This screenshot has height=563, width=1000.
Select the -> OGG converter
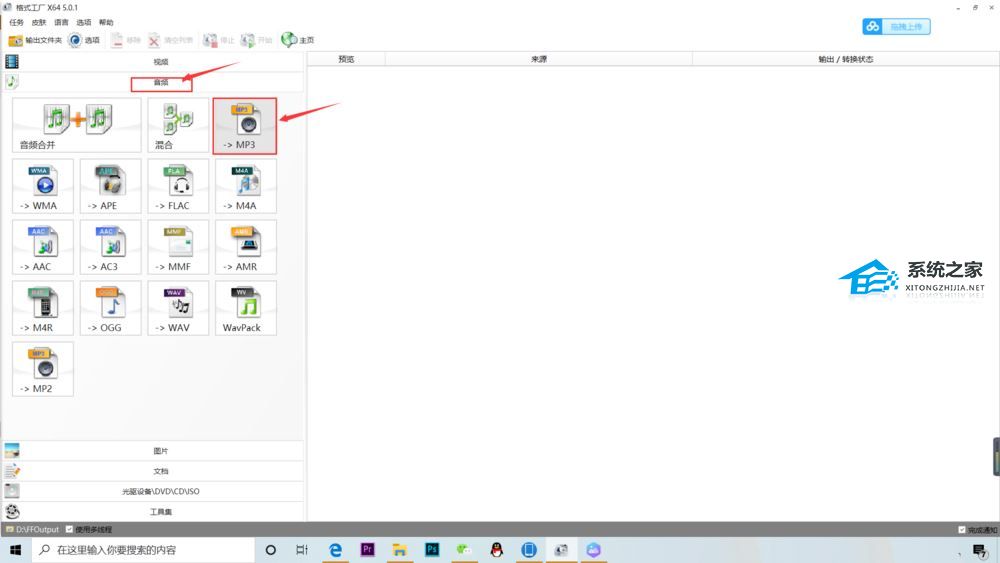pyautogui.click(x=110, y=308)
